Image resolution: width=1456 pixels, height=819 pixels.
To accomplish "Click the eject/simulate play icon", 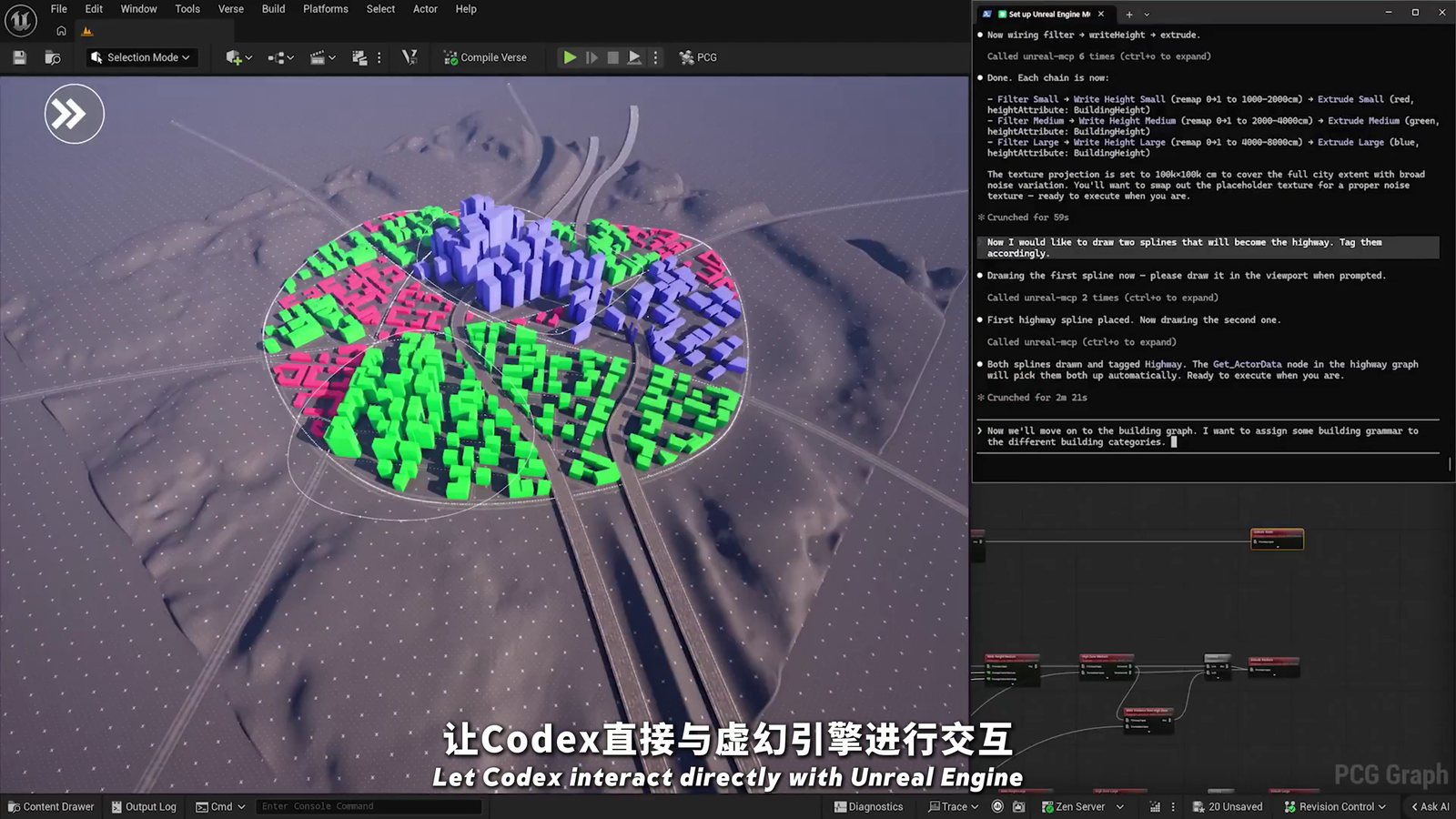I will tap(634, 57).
